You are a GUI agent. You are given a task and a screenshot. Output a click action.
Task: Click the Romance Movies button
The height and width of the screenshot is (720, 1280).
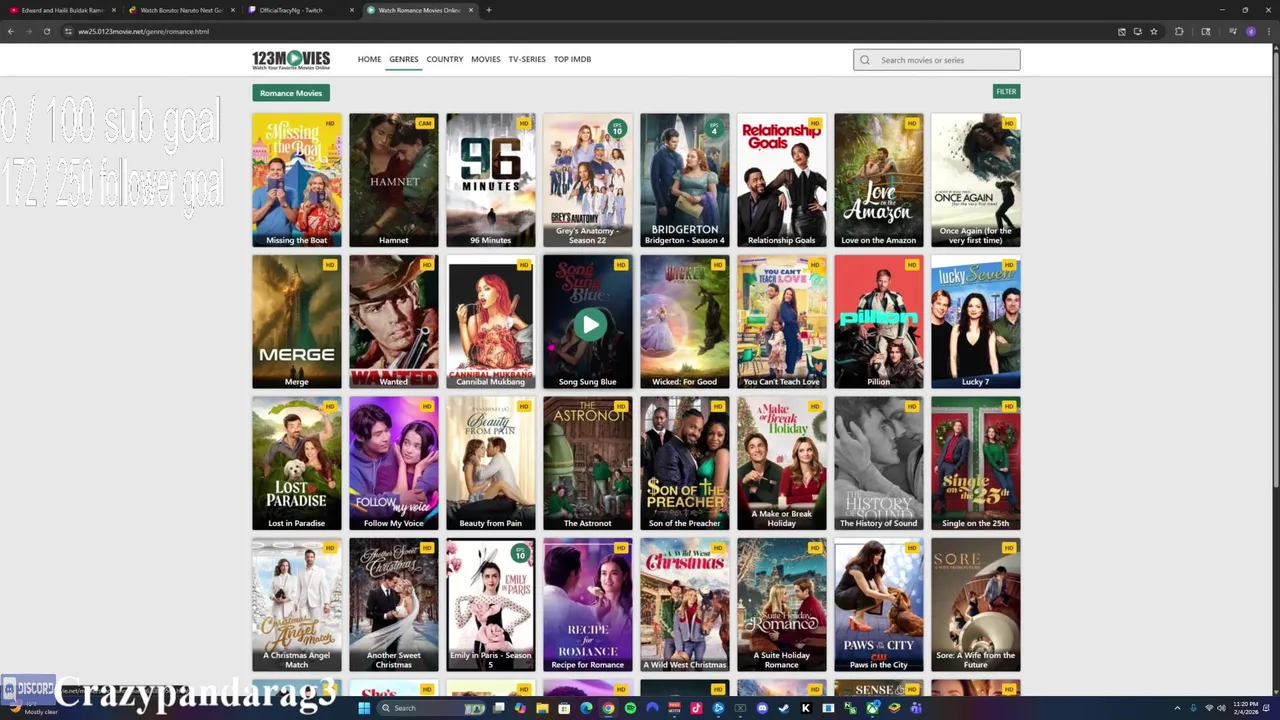pyautogui.click(x=291, y=93)
